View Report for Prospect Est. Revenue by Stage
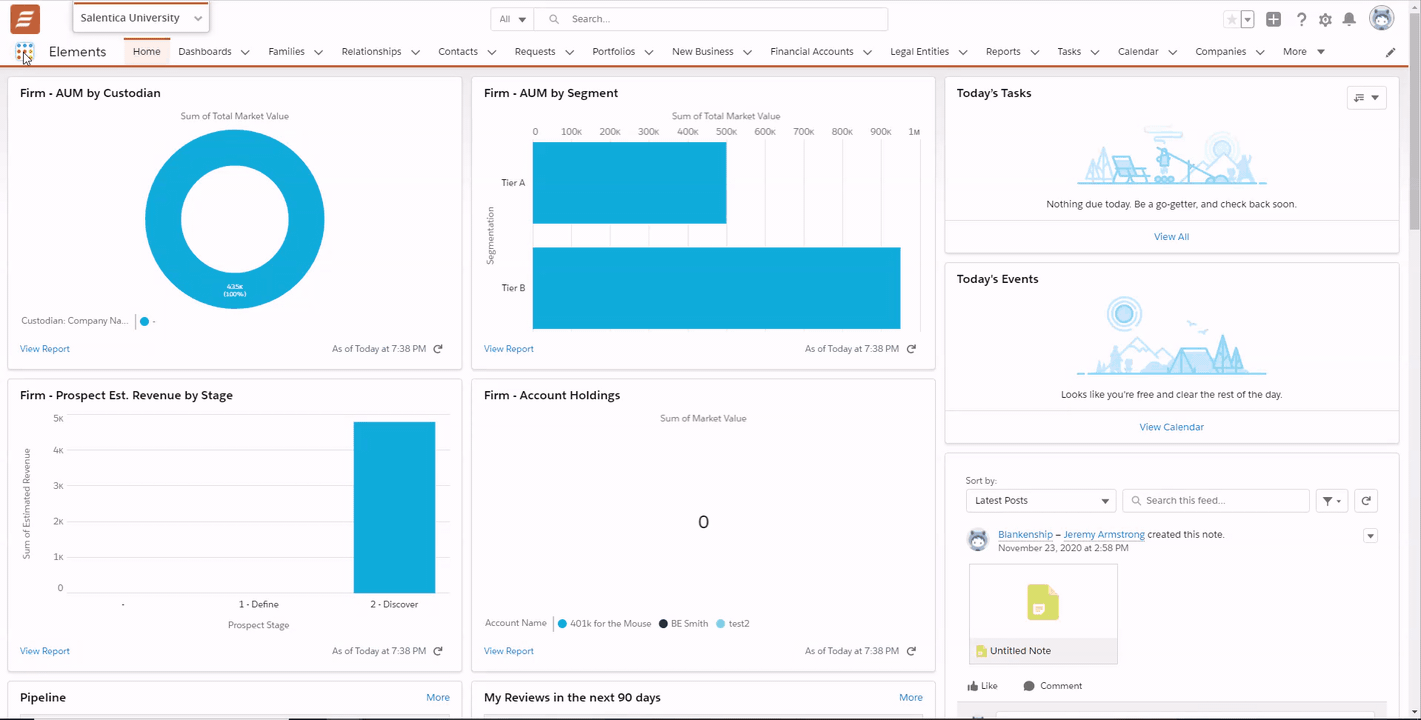Screen dimensions: 1421x720 pos(45,651)
